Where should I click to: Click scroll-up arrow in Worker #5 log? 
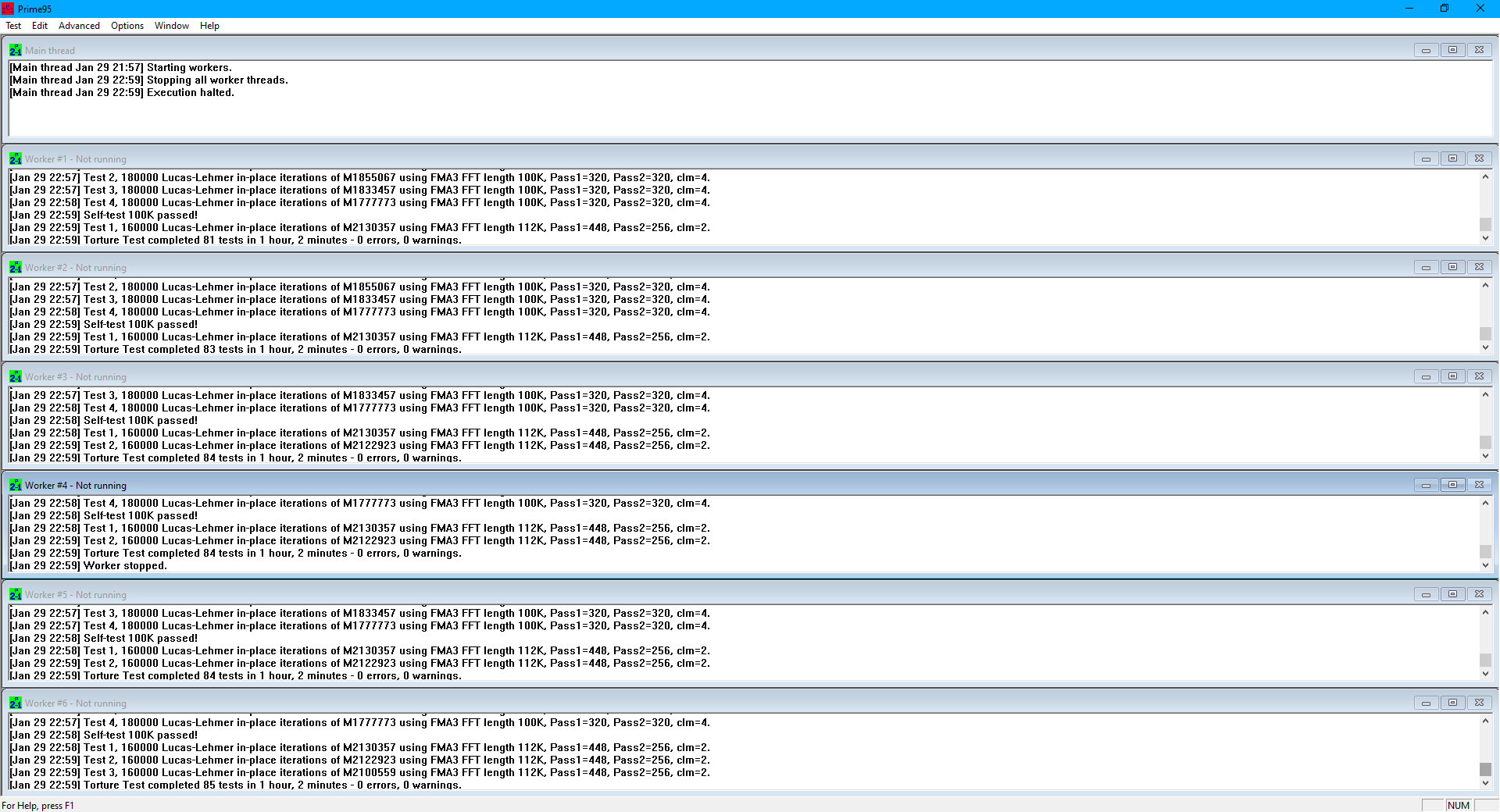[x=1485, y=611]
